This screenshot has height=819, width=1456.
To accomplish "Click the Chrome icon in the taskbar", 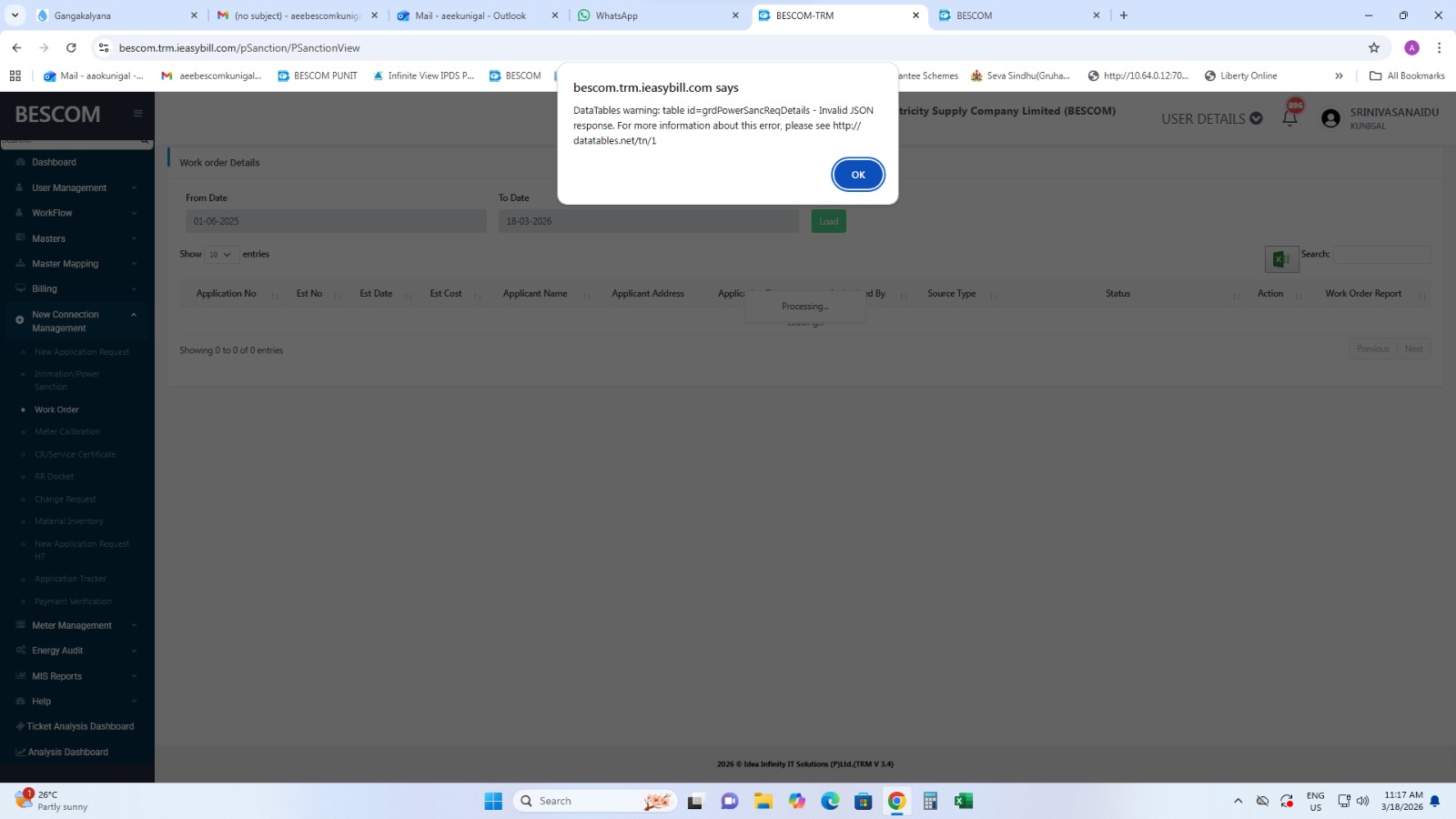I will click(896, 801).
